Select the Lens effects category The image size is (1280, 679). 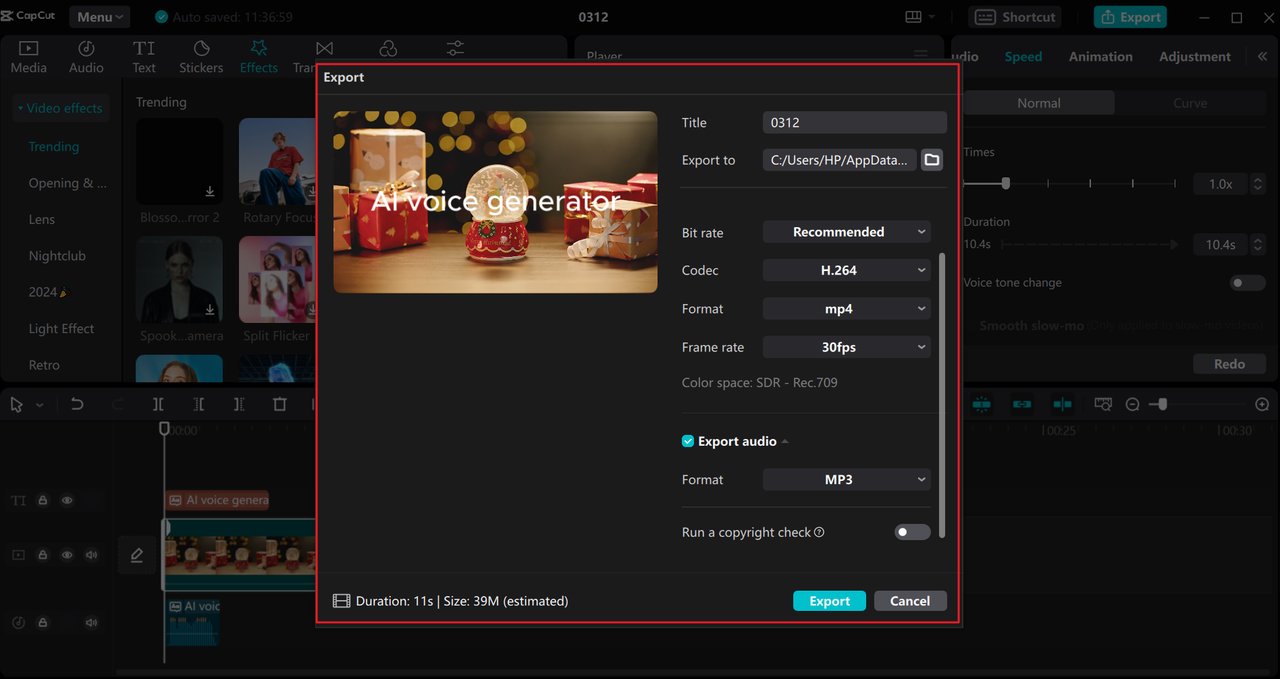click(x=42, y=219)
